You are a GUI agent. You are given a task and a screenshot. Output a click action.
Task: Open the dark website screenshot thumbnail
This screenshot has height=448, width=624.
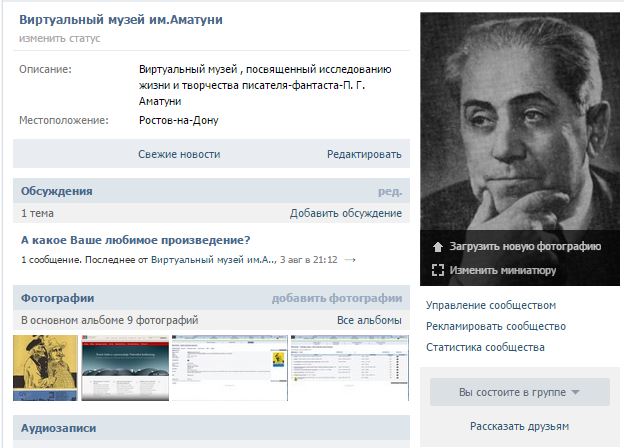coord(125,368)
